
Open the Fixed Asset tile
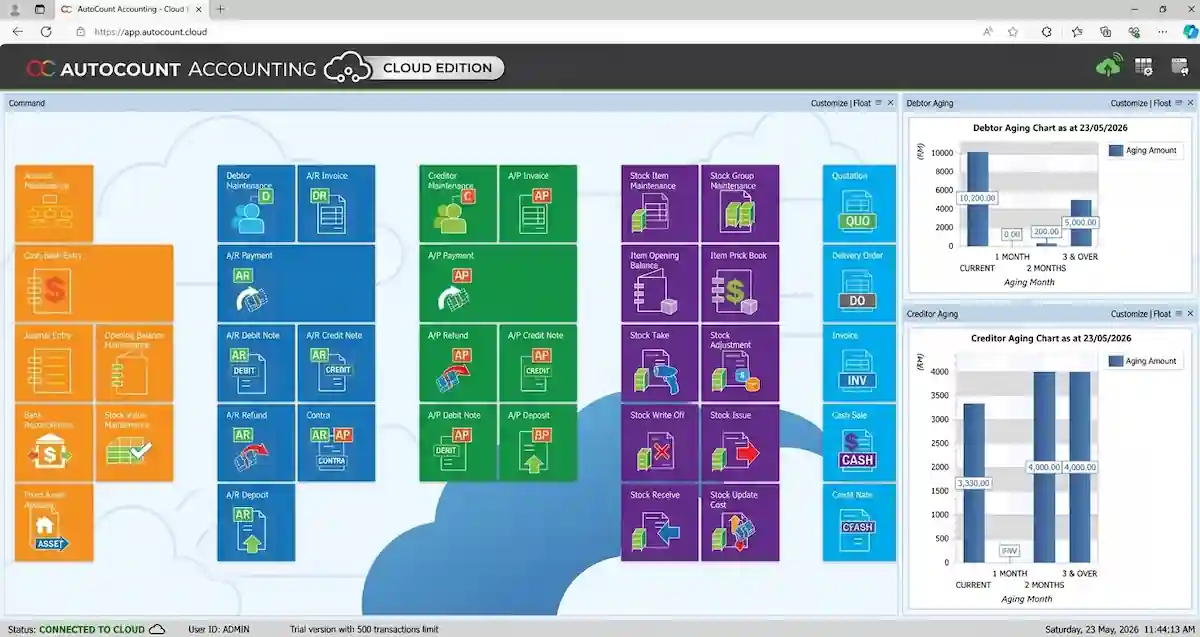pyautogui.click(x=54, y=523)
